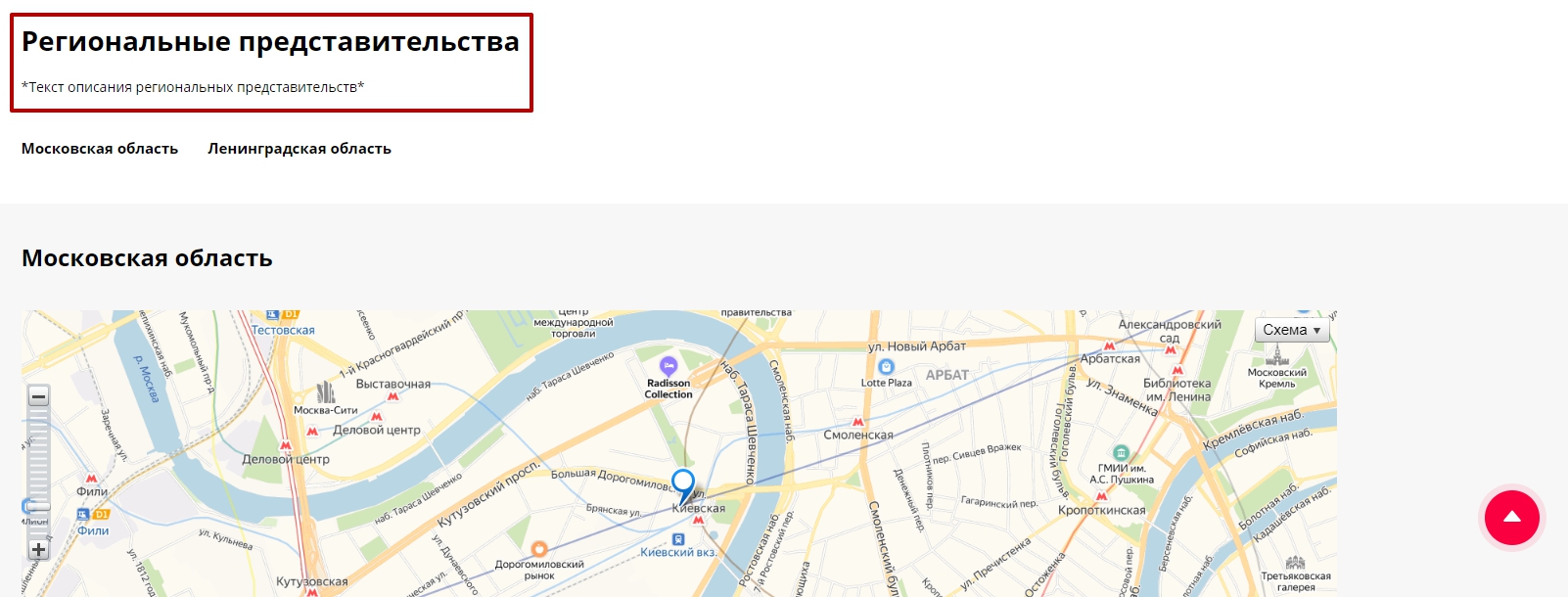This screenshot has height=597, width=1568.
Task: Select the Radisson Collection hotel marker
Action: tap(669, 367)
